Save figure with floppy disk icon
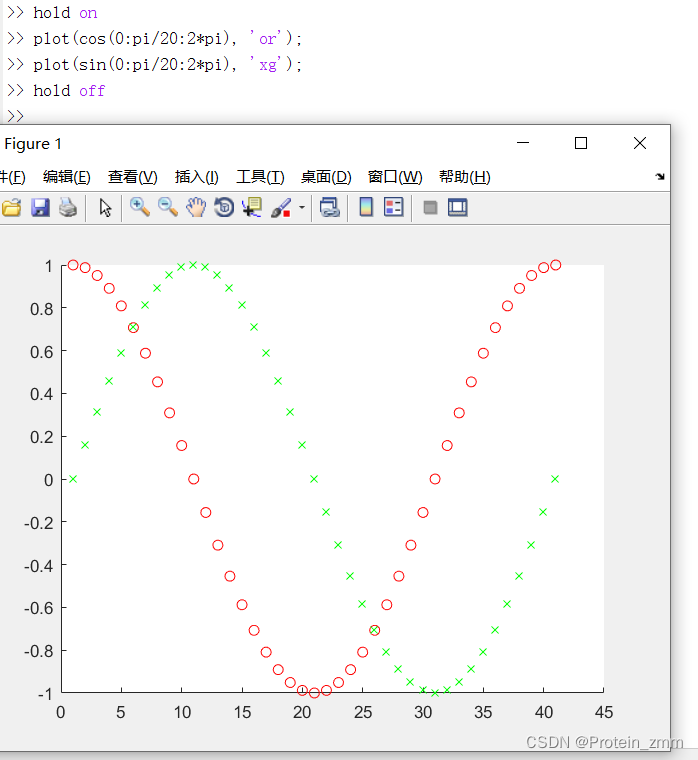 click(40, 207)
